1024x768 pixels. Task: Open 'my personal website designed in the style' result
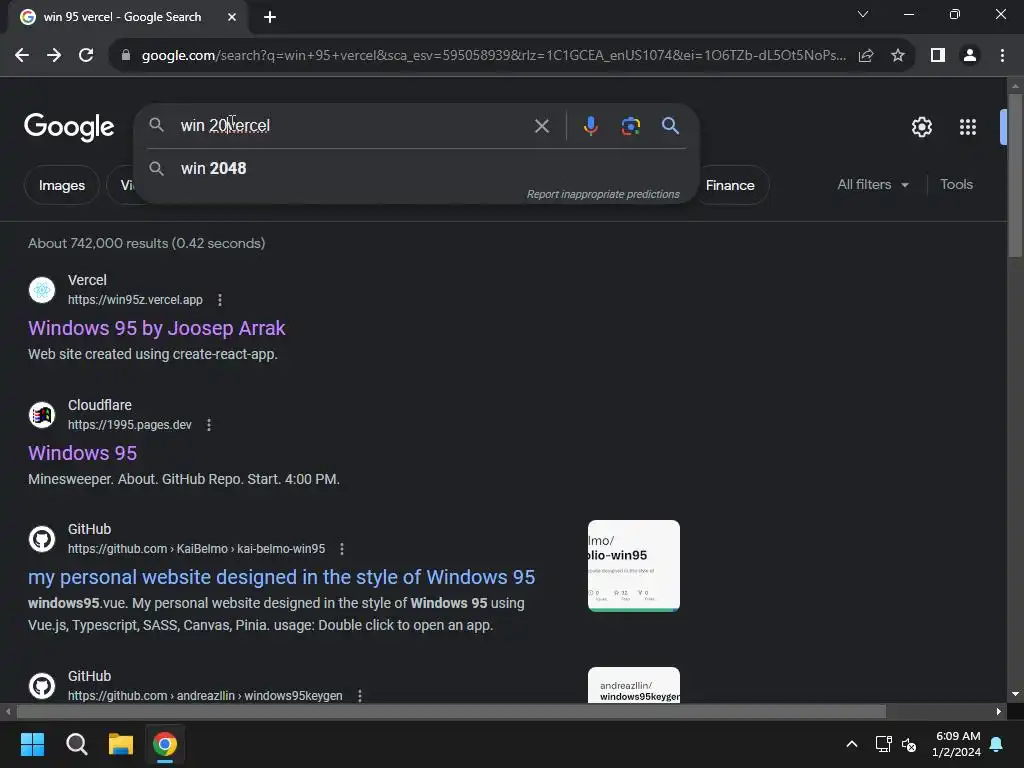(281, 577)
